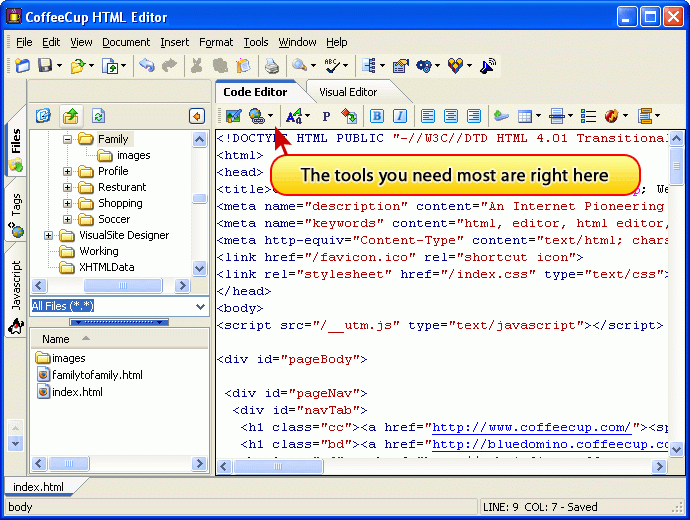Click the Name column header
The width and height of the screenshot is (690, 520).
coord(56,340)
